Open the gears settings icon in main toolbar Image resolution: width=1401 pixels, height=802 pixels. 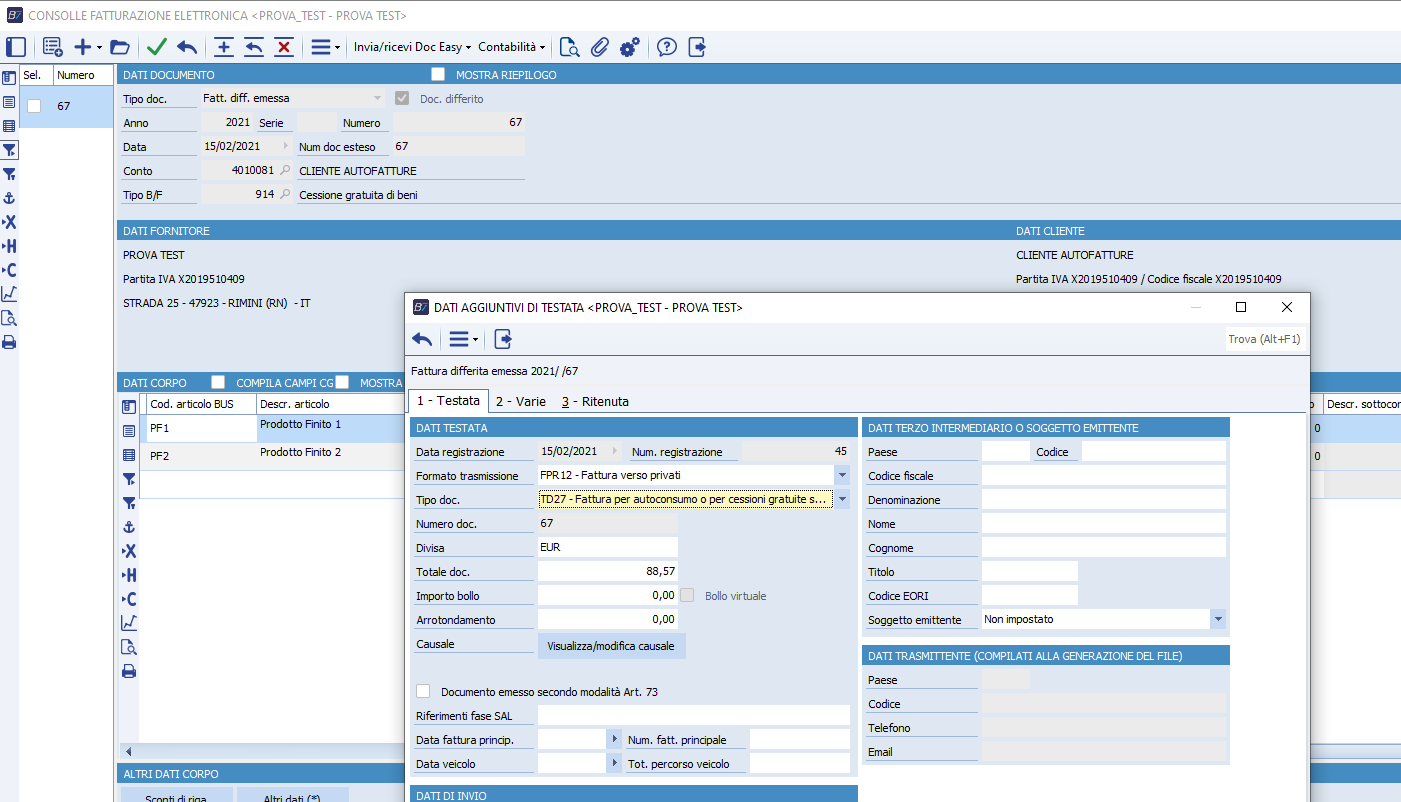coord(630,47)
